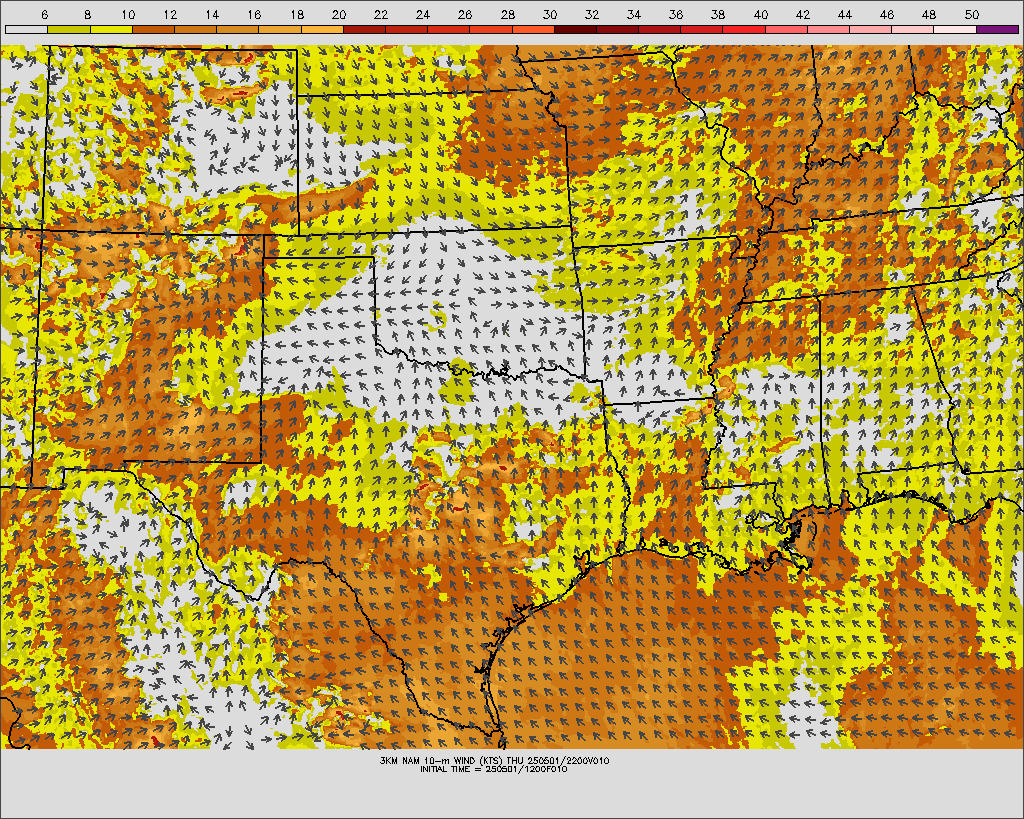1024x819 pixels.
Task: Click the bright yellow 8-10 knots swatch
Action: (111, 29)
